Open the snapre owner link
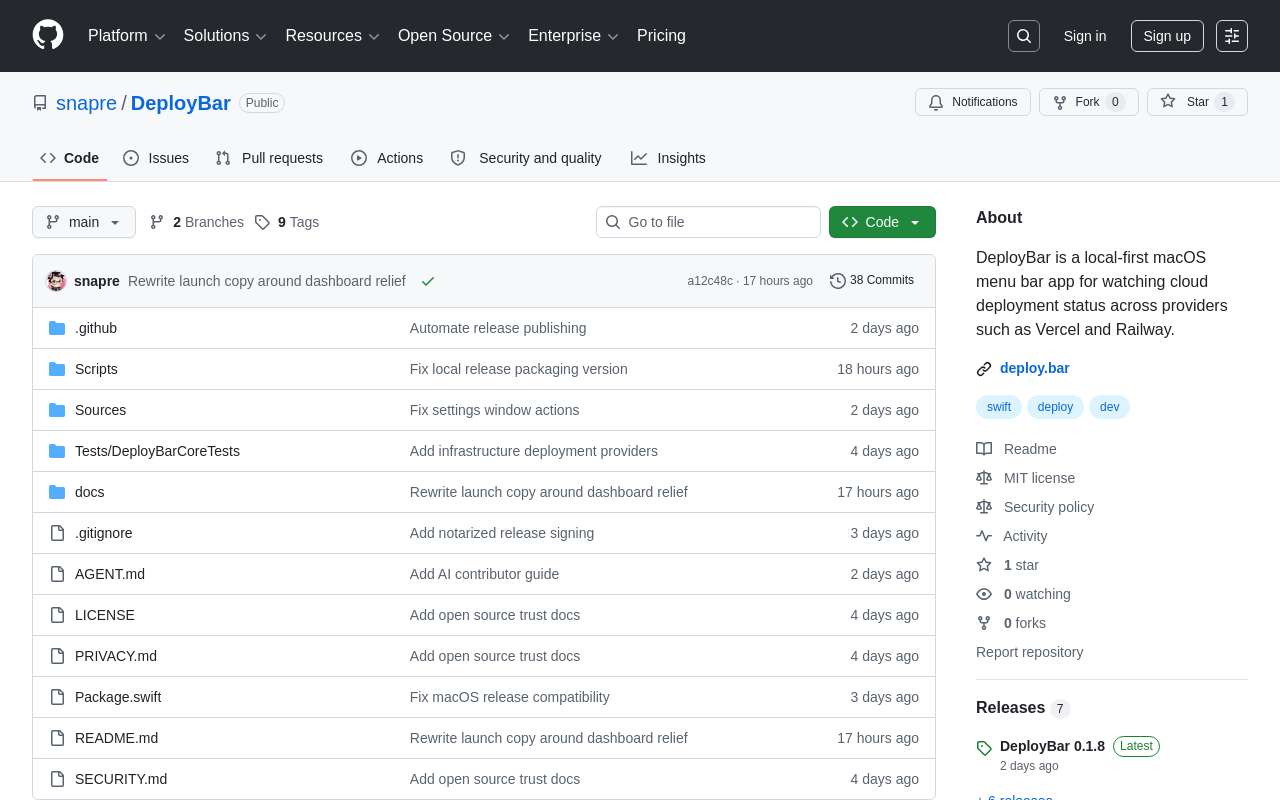This screenshot has width=1280, height=800. (x=86, y=103)
